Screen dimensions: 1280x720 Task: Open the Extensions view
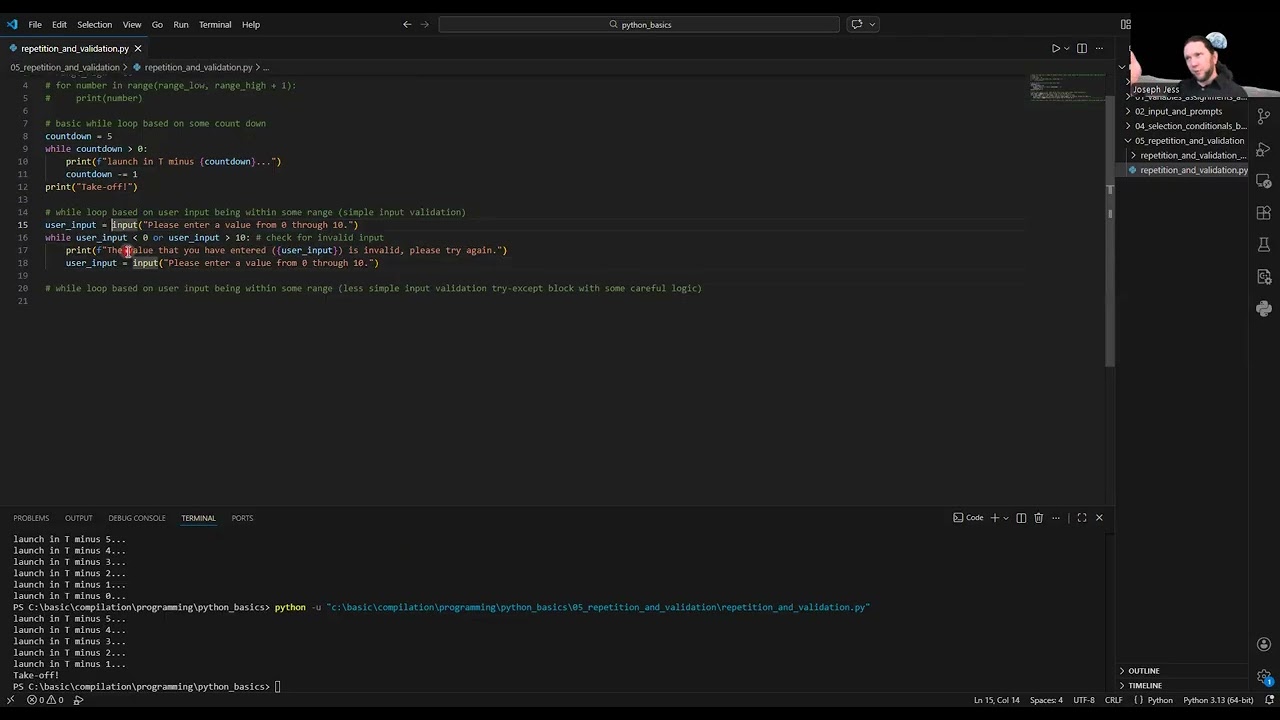point(1263,212)
